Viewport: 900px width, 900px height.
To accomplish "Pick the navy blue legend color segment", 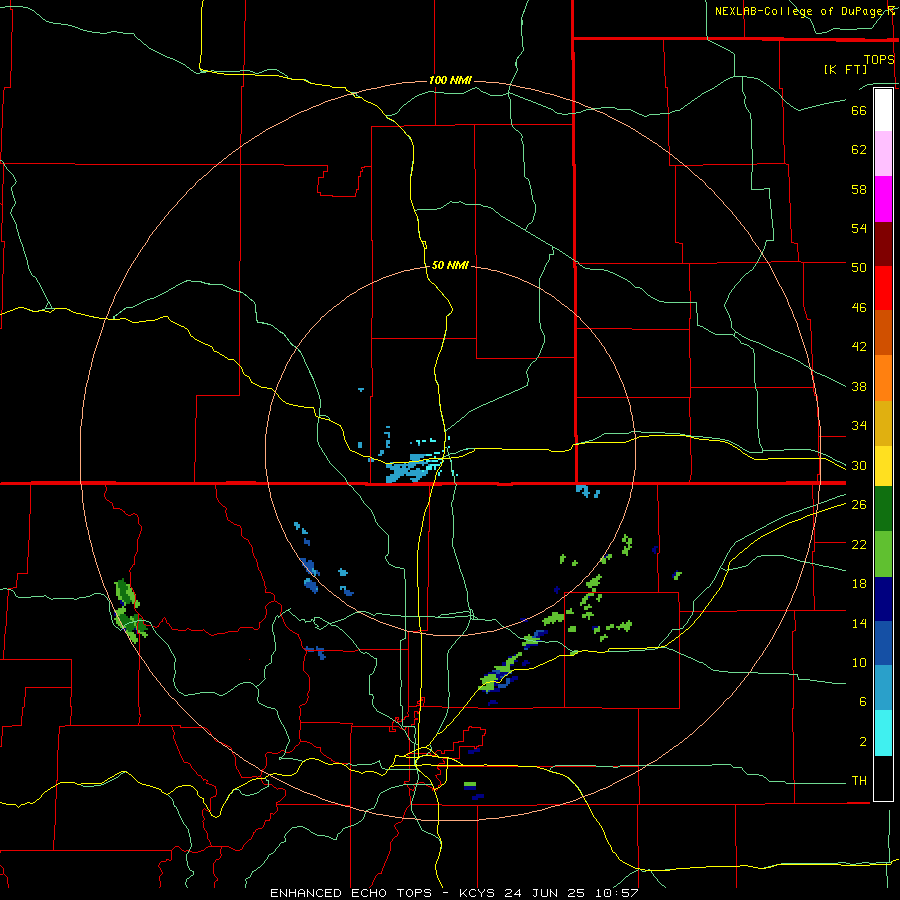I will click(883, 599).
